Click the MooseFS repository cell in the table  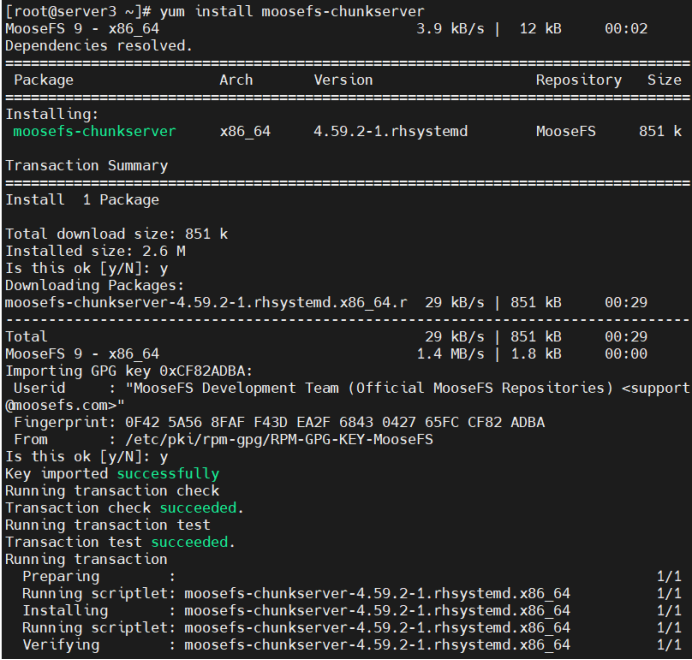[x=566, y=131]
